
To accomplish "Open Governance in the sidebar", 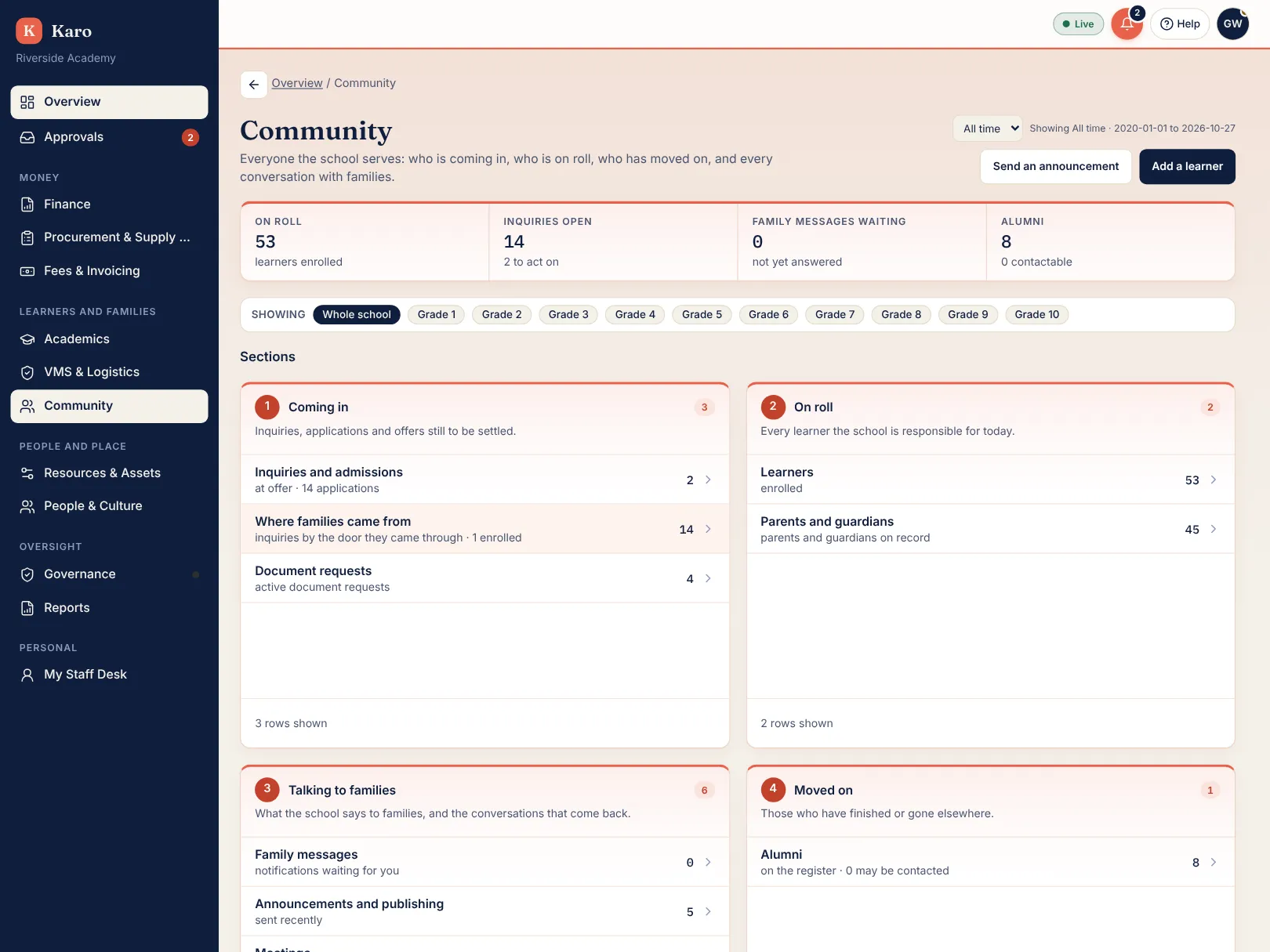I will [x=109, y=574].
